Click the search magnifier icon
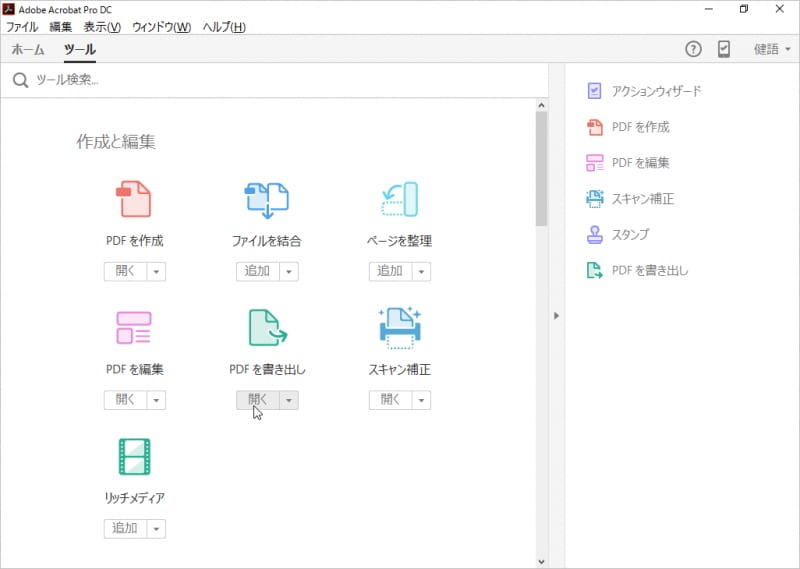The image size is (800, 569). tap(20, 80)
